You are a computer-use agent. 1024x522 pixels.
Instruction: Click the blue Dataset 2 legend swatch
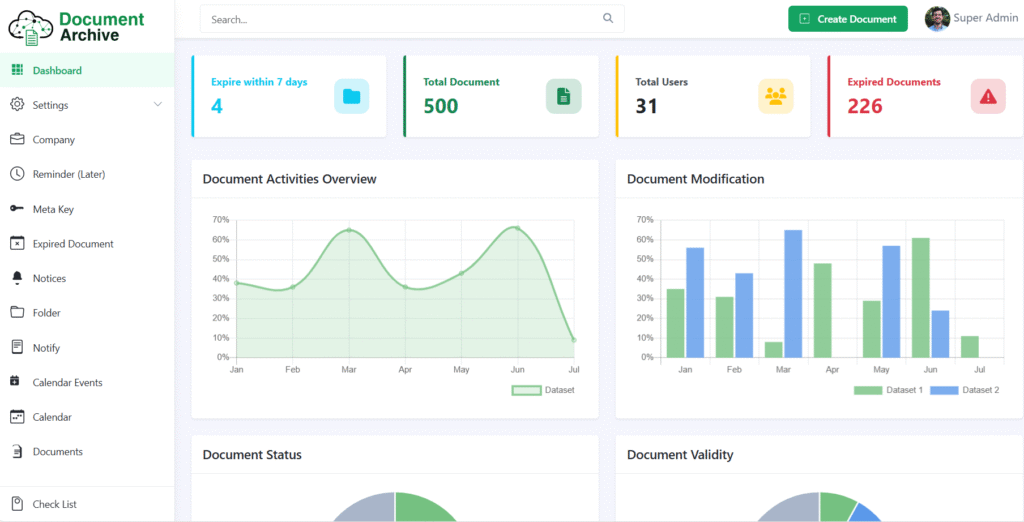(x=944, y=390)
